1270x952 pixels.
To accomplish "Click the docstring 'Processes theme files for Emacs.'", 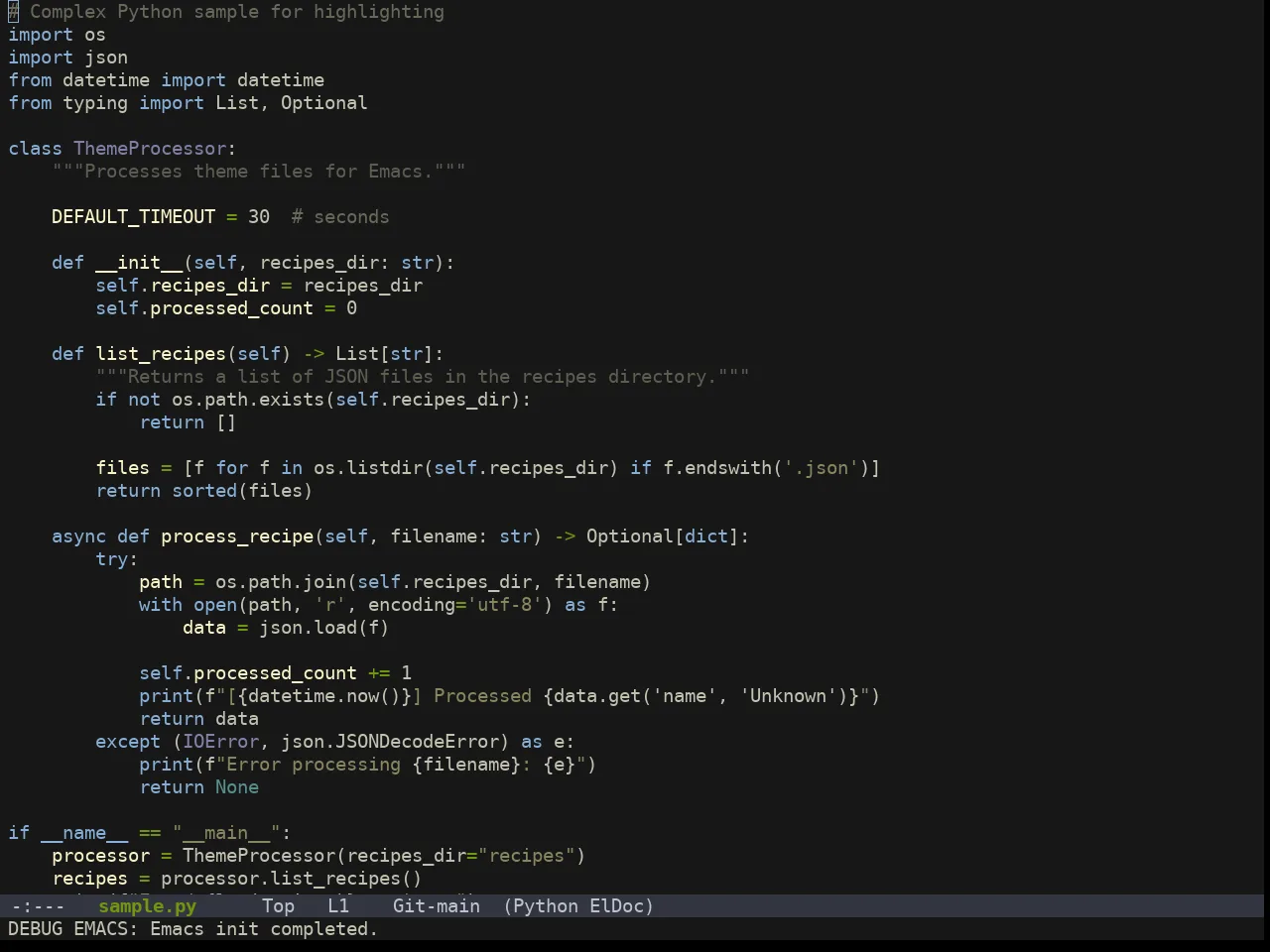I will coord(259,172).
